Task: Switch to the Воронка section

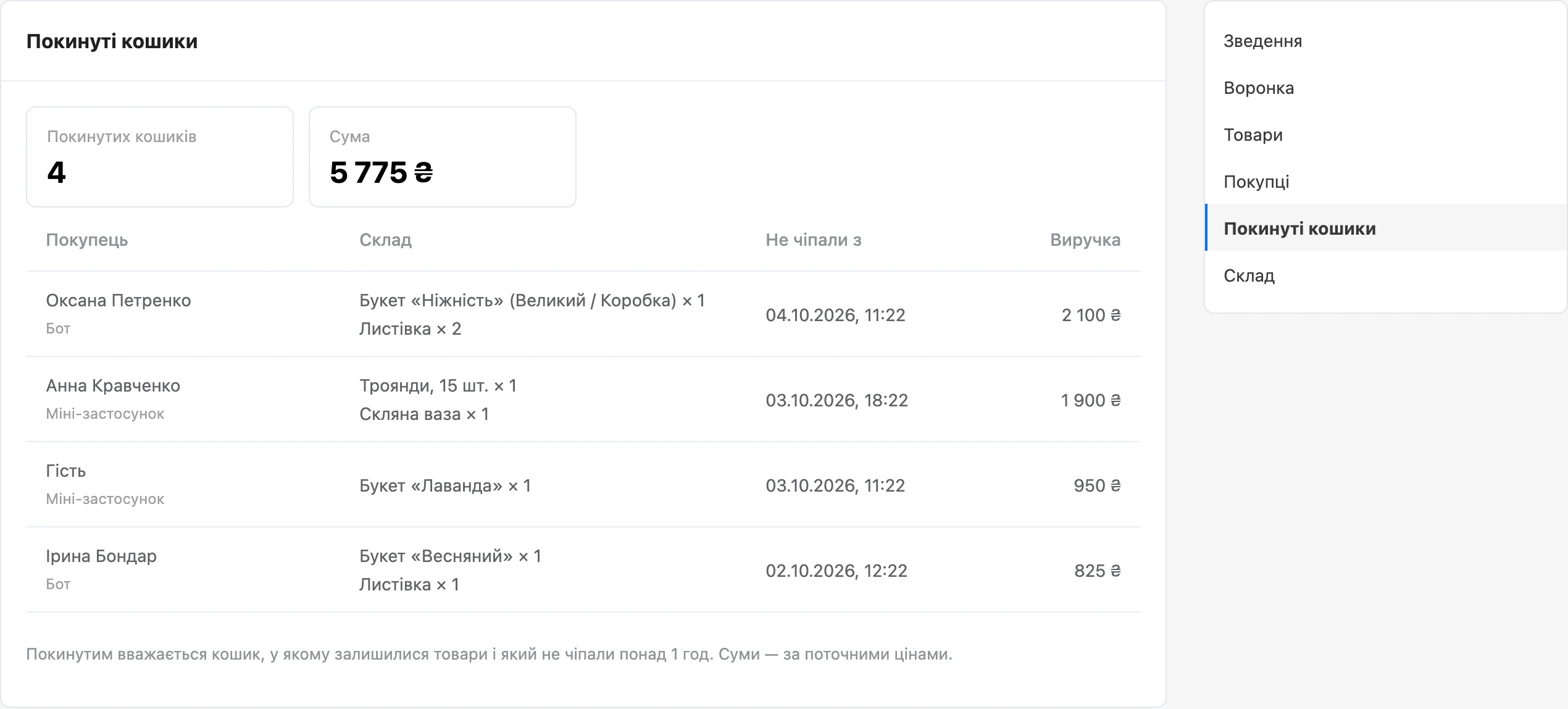Action: pos(1386,88)
